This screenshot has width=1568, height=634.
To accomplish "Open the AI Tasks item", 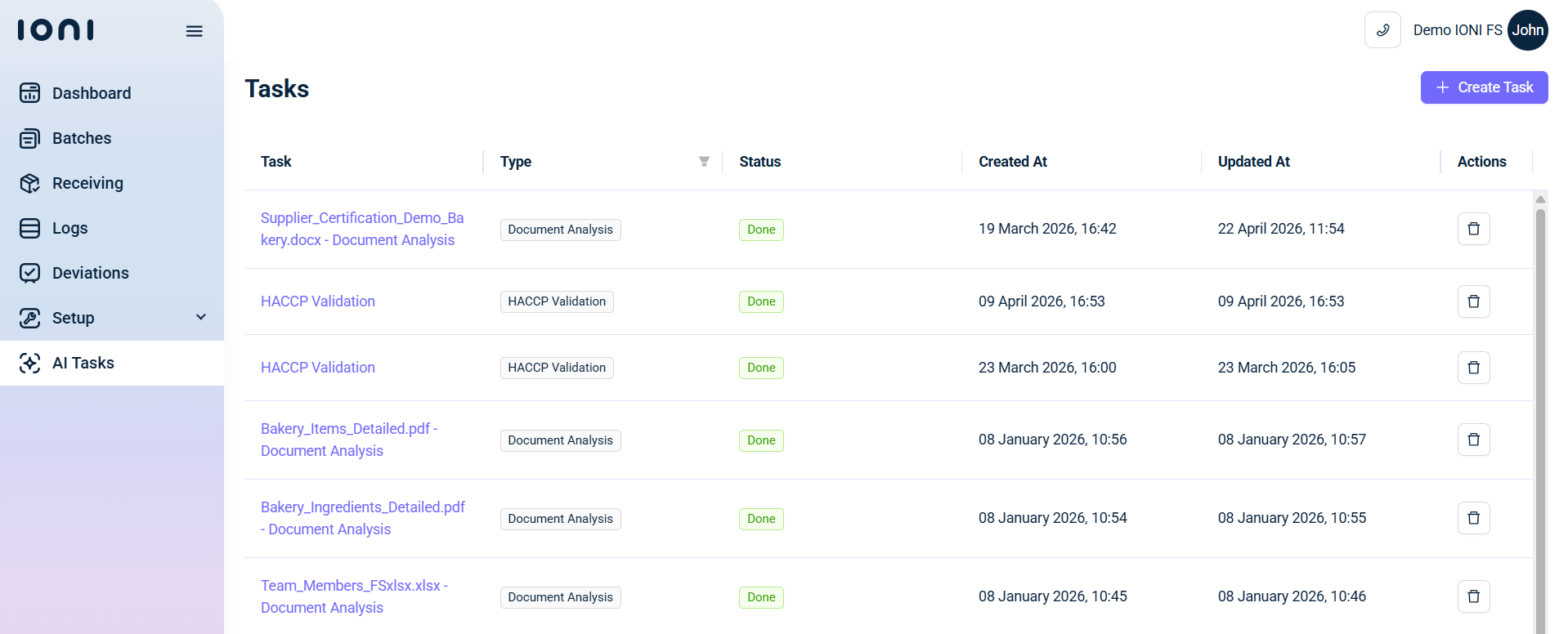I will (x=112, y=363).
